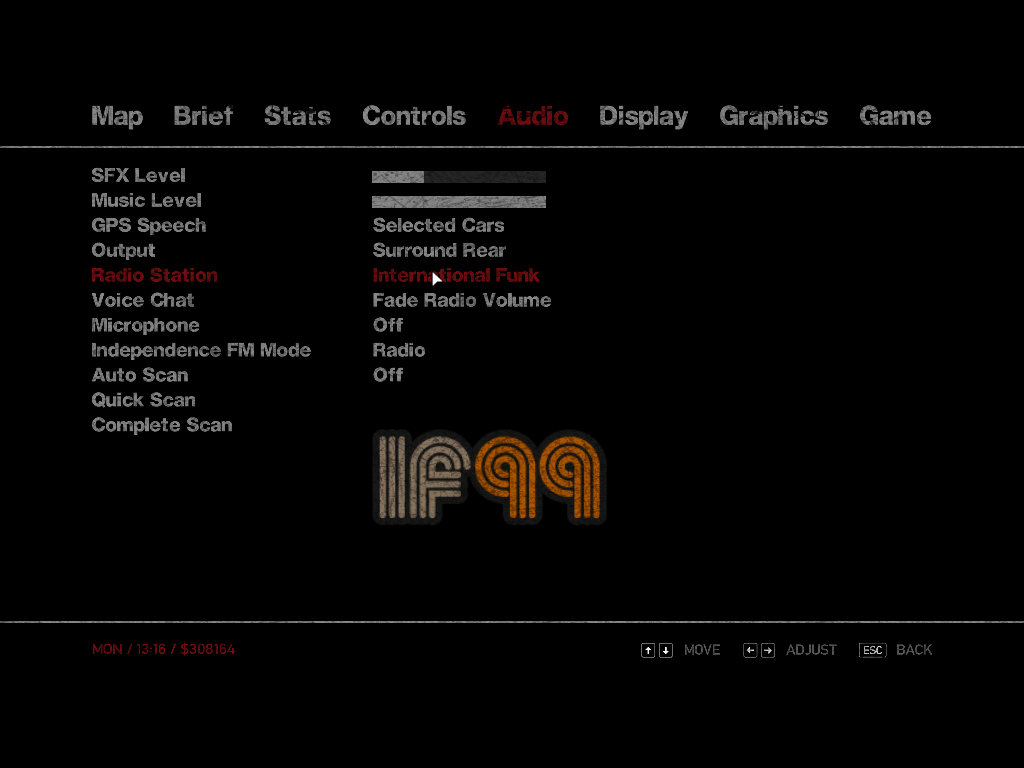Viewport: 1024px width, 768px height.
Task: Adjust the SFX Level slider bar
Action: pos(459,177)
